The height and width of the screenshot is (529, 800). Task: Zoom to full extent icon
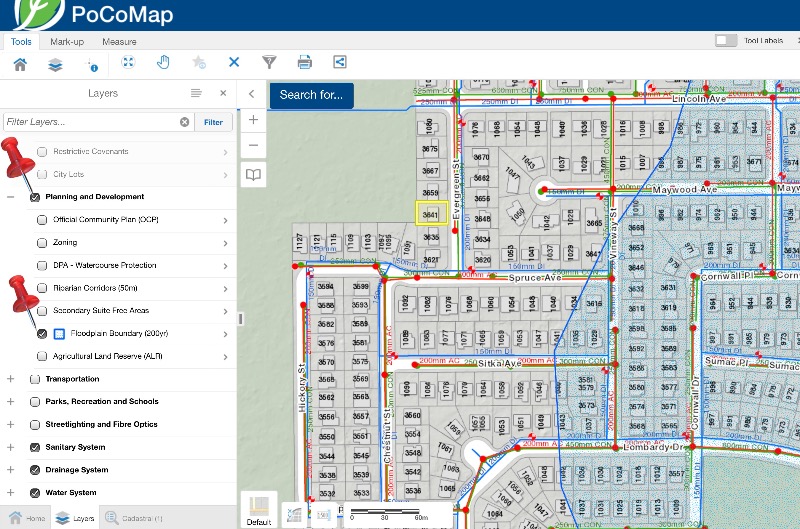point(128,62)
